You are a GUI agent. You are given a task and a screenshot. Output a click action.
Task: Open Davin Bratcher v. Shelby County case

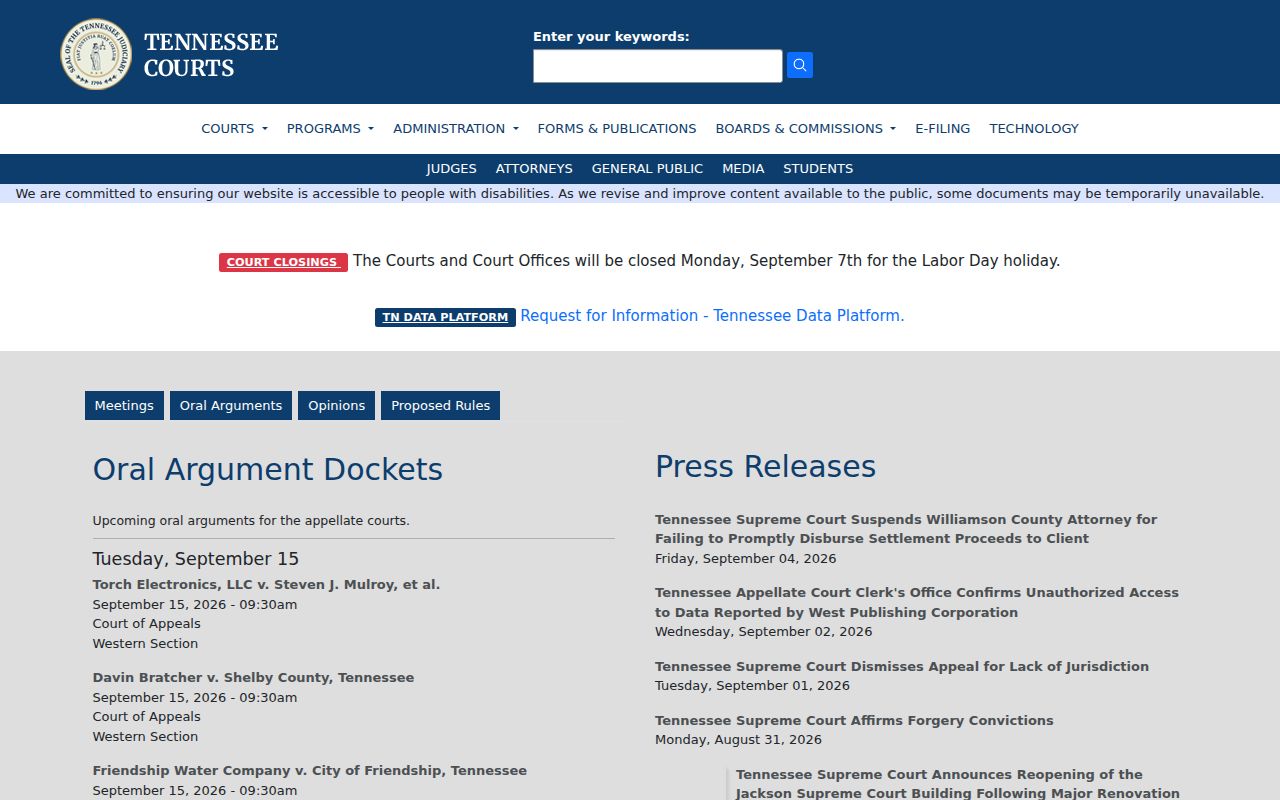coord(253,677)
